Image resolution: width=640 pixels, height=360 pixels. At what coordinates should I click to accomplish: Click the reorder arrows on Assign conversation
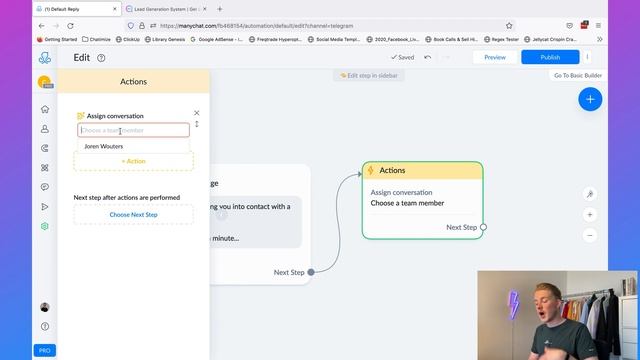pyautogui.click(x=197, y=124)
